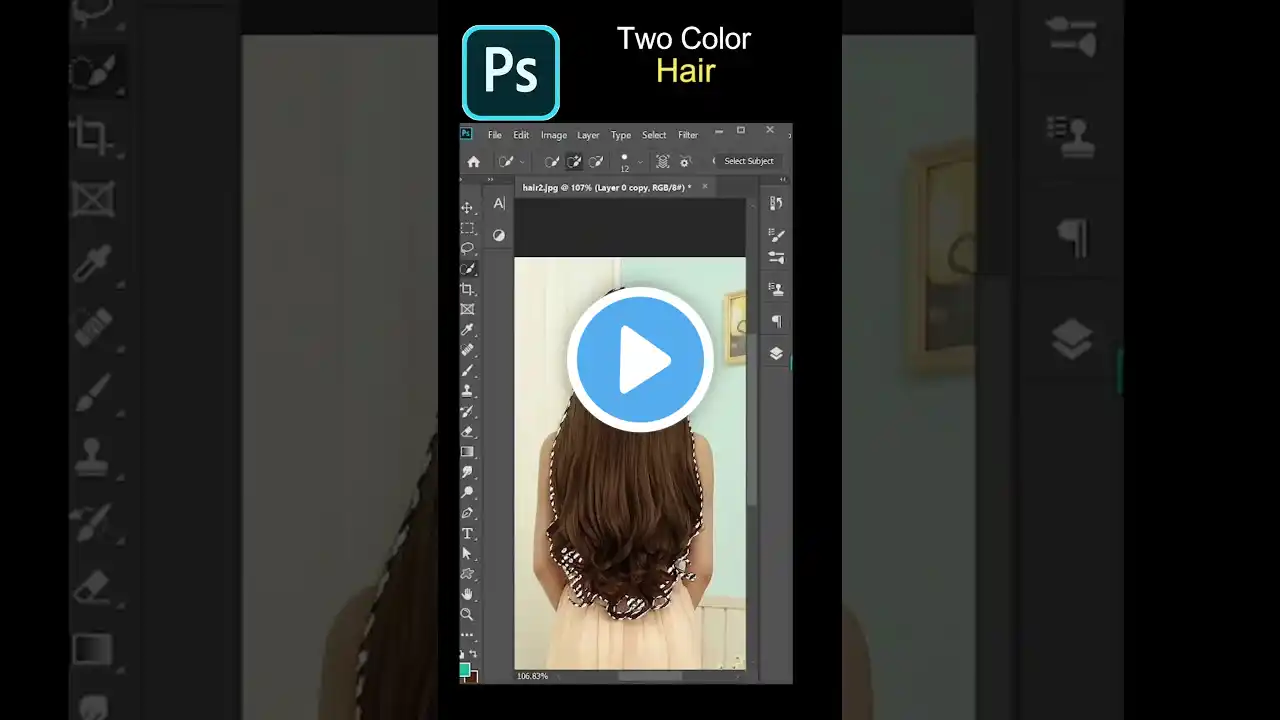Select the Quick Selection tool in the toolbox
Viewport: 1280px width, 720px height.
[x=467, y=269]
